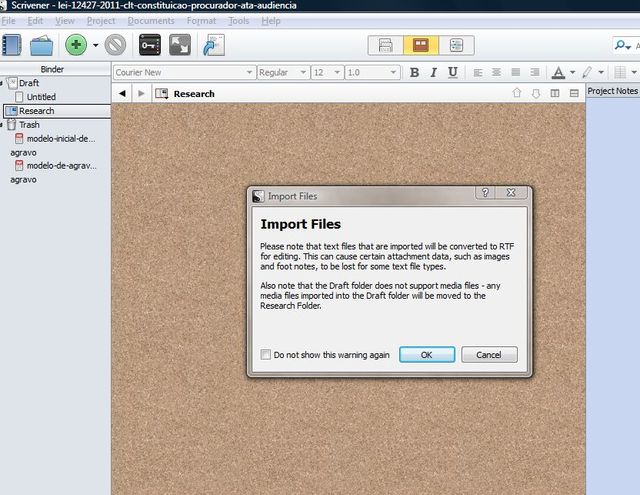Viewport: 640px width, 495px height.
Task: Toggle Underline formatting
Action: pyautogui.click(x=452, y=73)
